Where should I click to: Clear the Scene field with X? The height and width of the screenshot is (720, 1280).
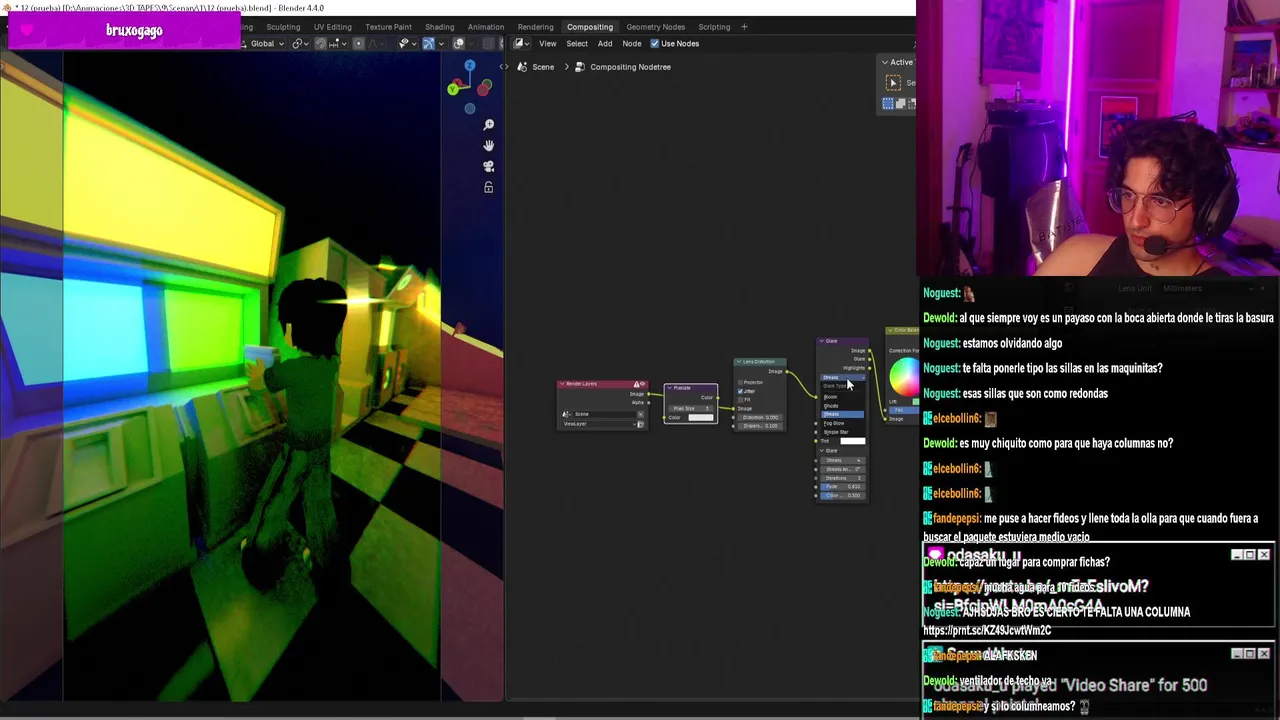click(x=640, y=414)
